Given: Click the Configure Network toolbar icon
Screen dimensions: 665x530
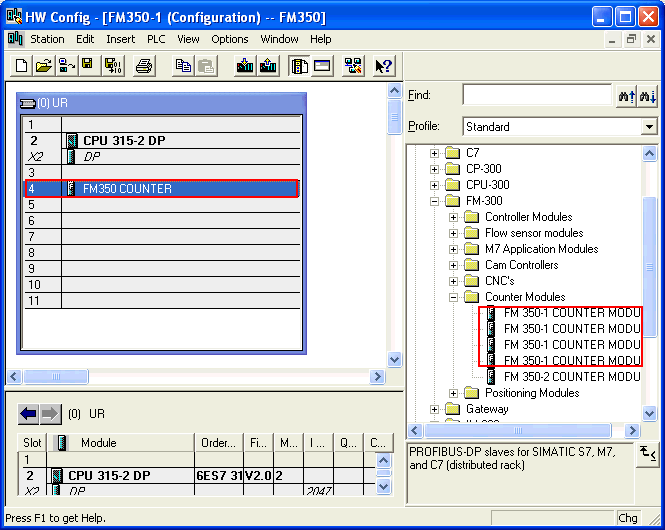Looking at the screenshot, I should 353,66.
